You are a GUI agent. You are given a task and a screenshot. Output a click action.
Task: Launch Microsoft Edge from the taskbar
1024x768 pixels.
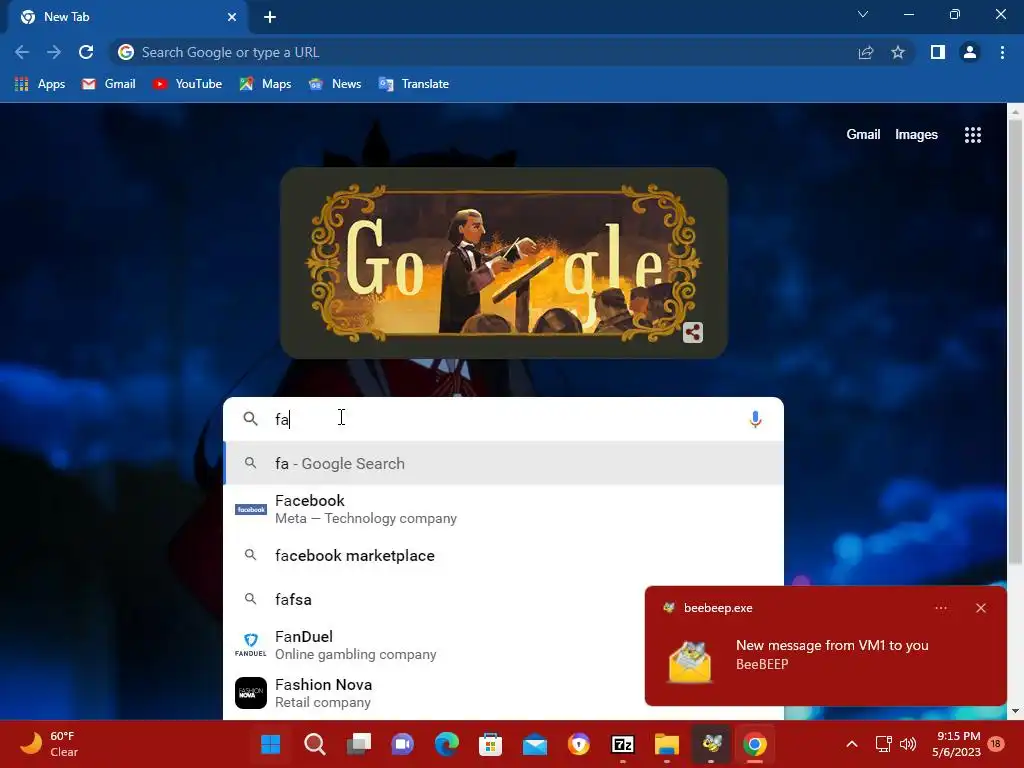tap(447, 744)
